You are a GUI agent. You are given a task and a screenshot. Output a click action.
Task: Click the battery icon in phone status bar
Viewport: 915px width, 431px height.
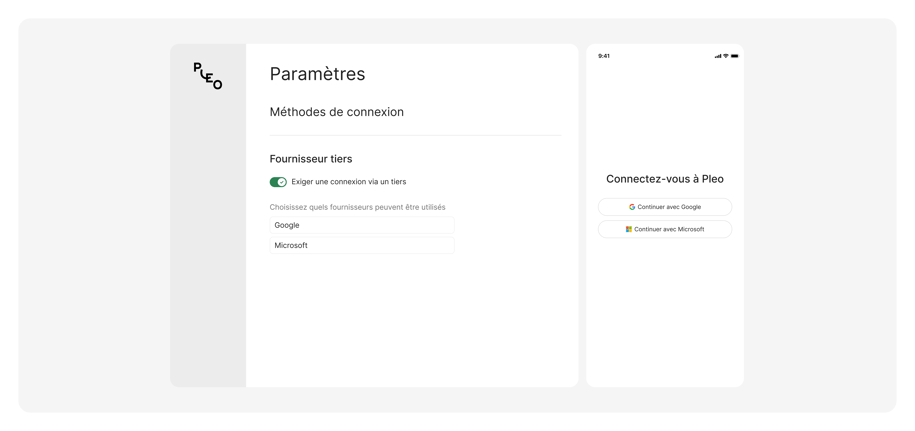click(735, 56)
